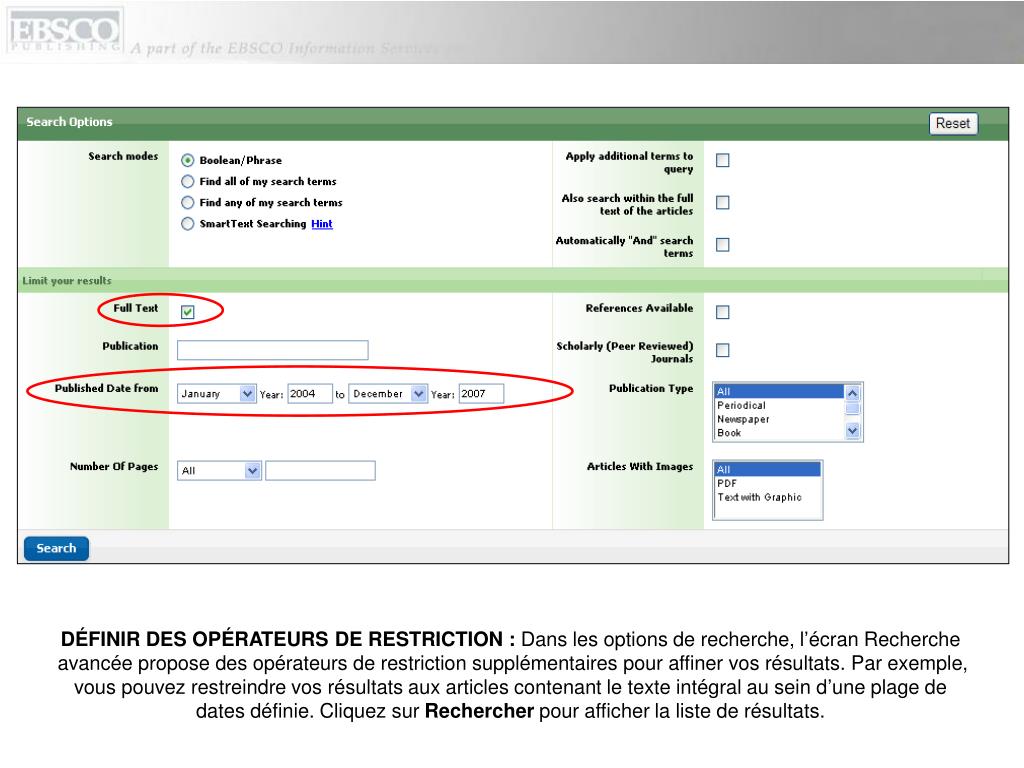Enable Apply additional terms to query
Image resolution: width=1024 pixels, height=768 pixels.
[722, 160]
